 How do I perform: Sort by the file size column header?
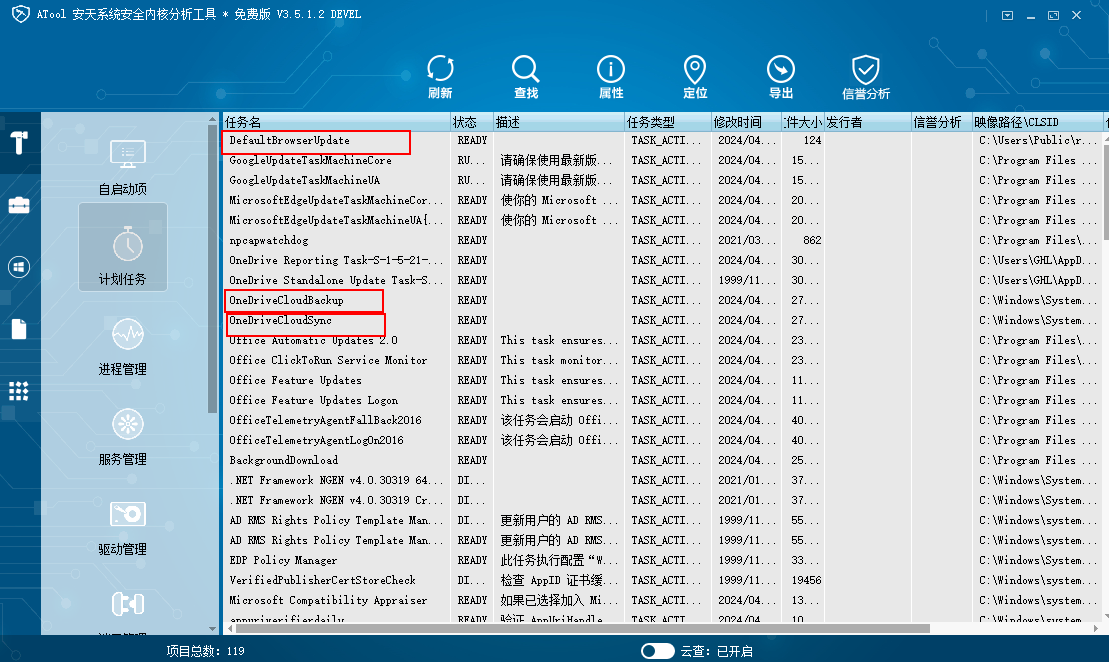(803, 122)
